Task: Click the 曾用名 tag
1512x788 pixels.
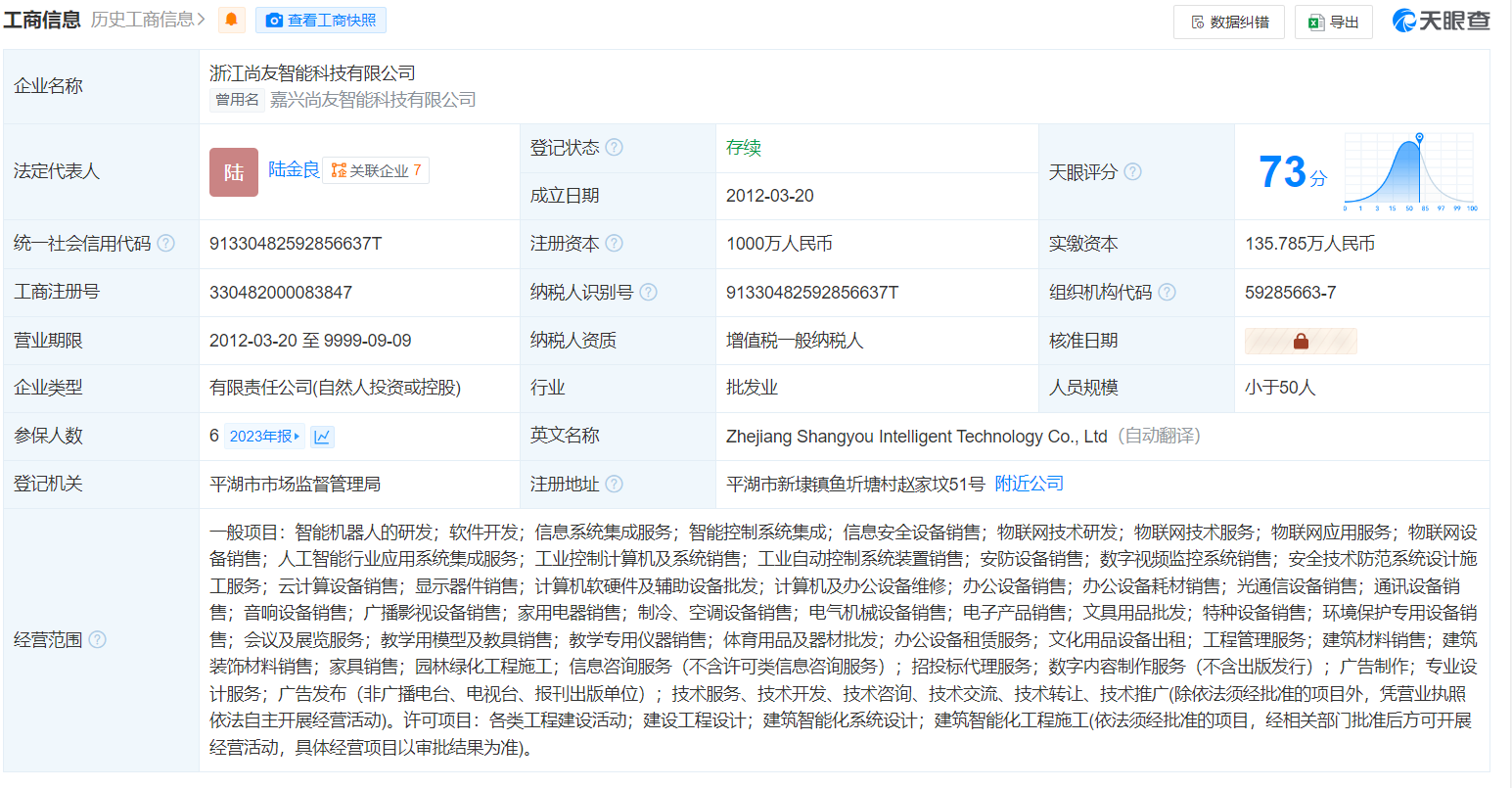Action: pyautogui.click(x=238, y=100)
